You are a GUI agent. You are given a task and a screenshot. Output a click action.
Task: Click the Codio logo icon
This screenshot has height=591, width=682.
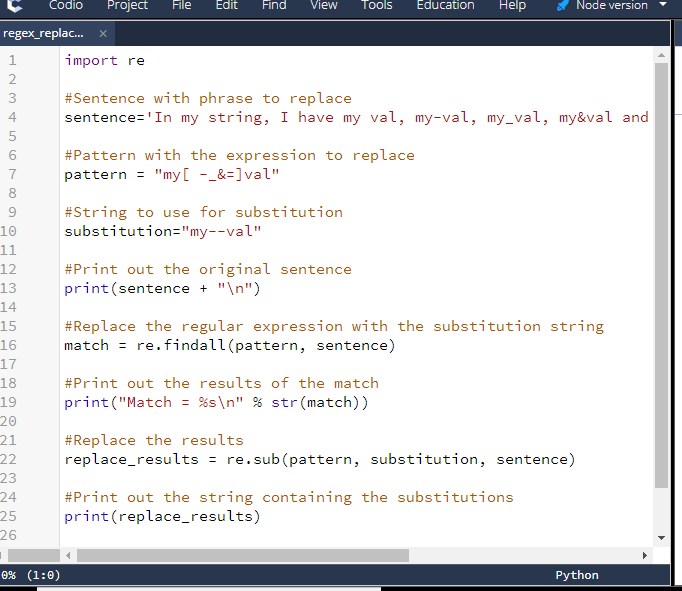(14, 6)
